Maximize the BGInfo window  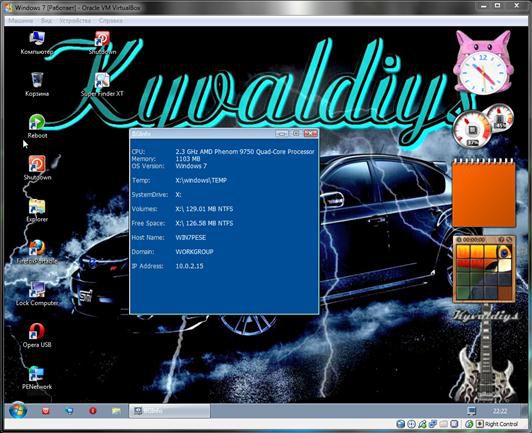[296, 133]
